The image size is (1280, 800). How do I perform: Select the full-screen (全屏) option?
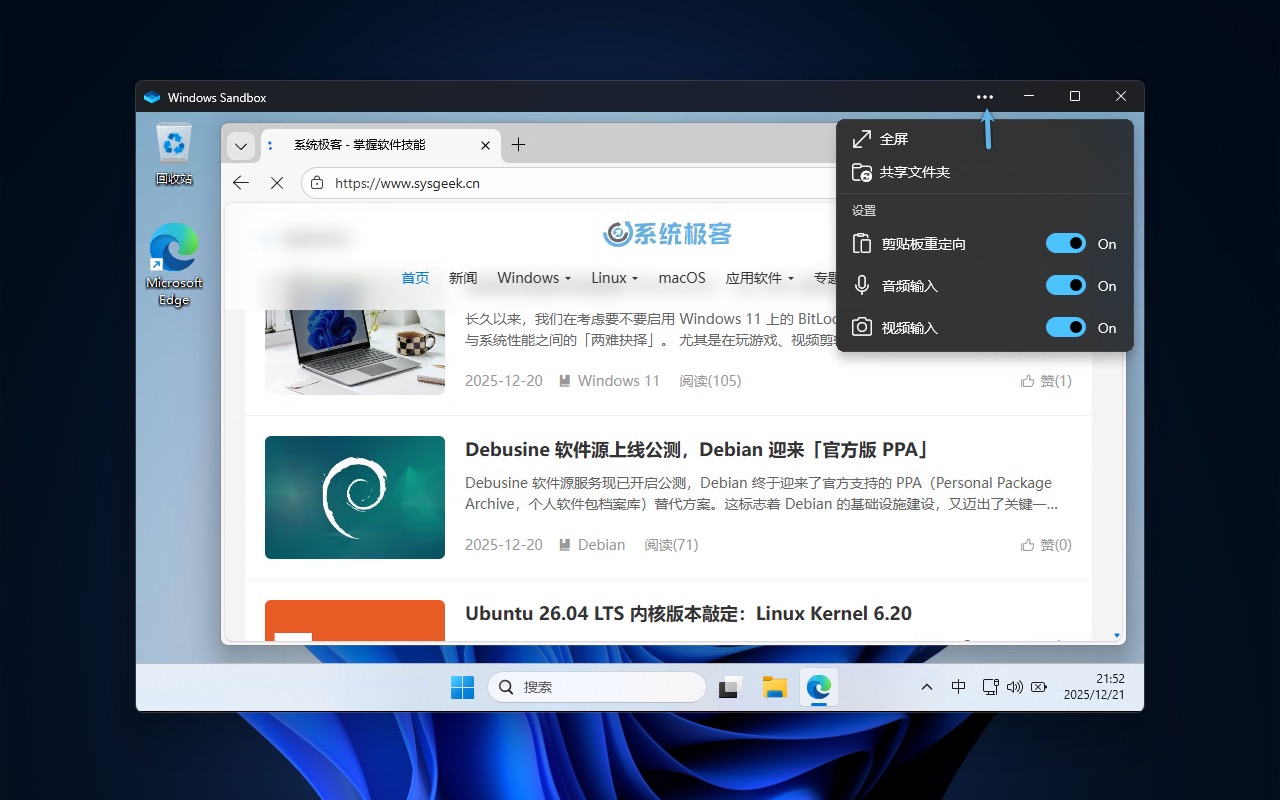coord(895,138)
